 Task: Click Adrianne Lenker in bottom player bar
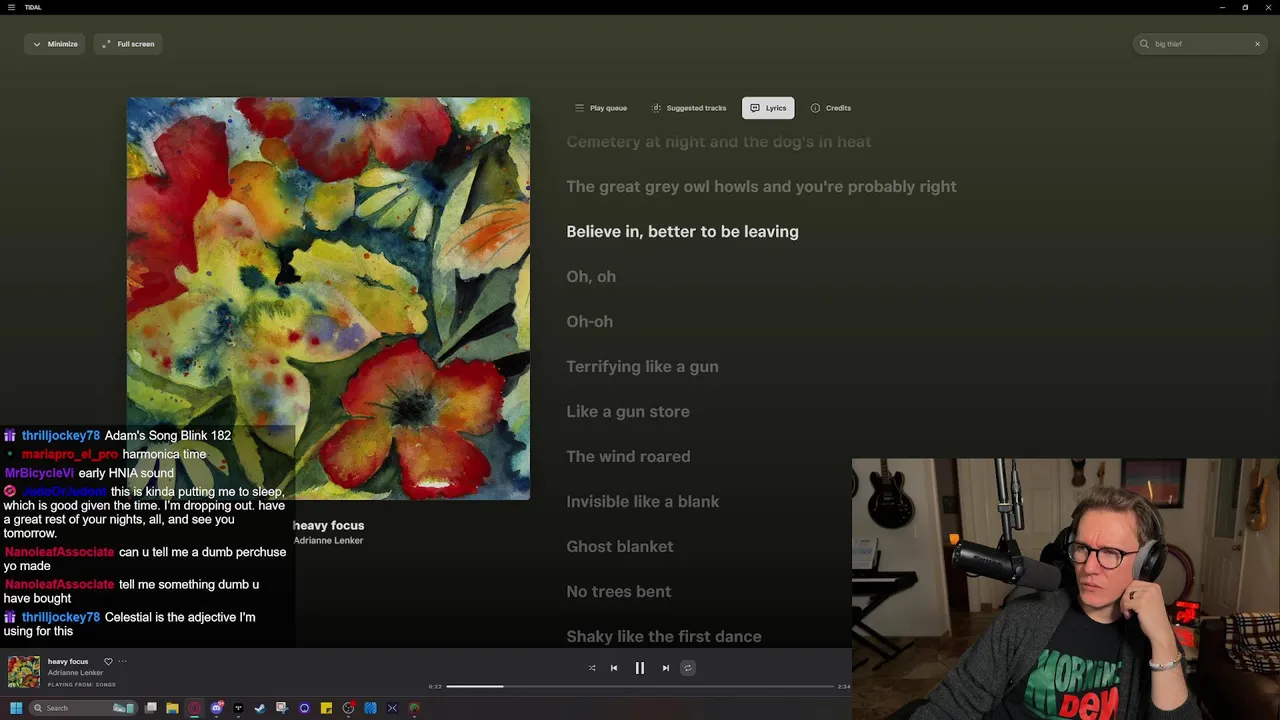click(x=76, y=673)
